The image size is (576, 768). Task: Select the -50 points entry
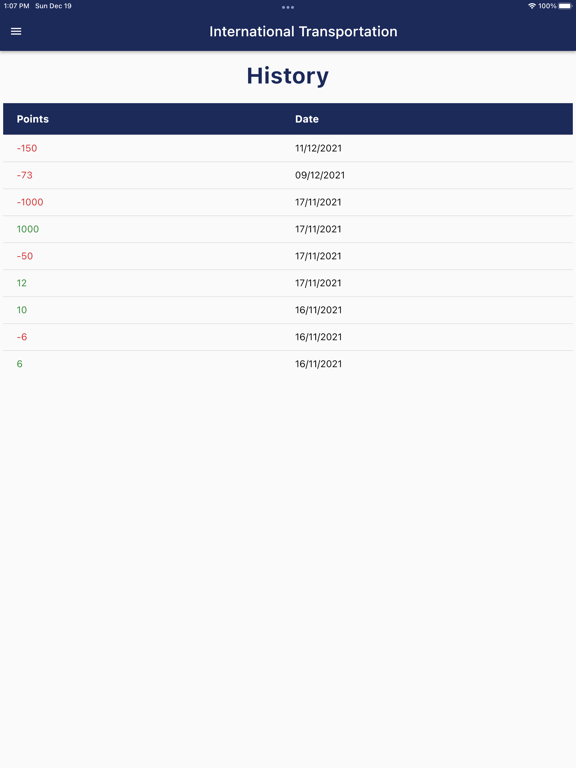[25, 256]
